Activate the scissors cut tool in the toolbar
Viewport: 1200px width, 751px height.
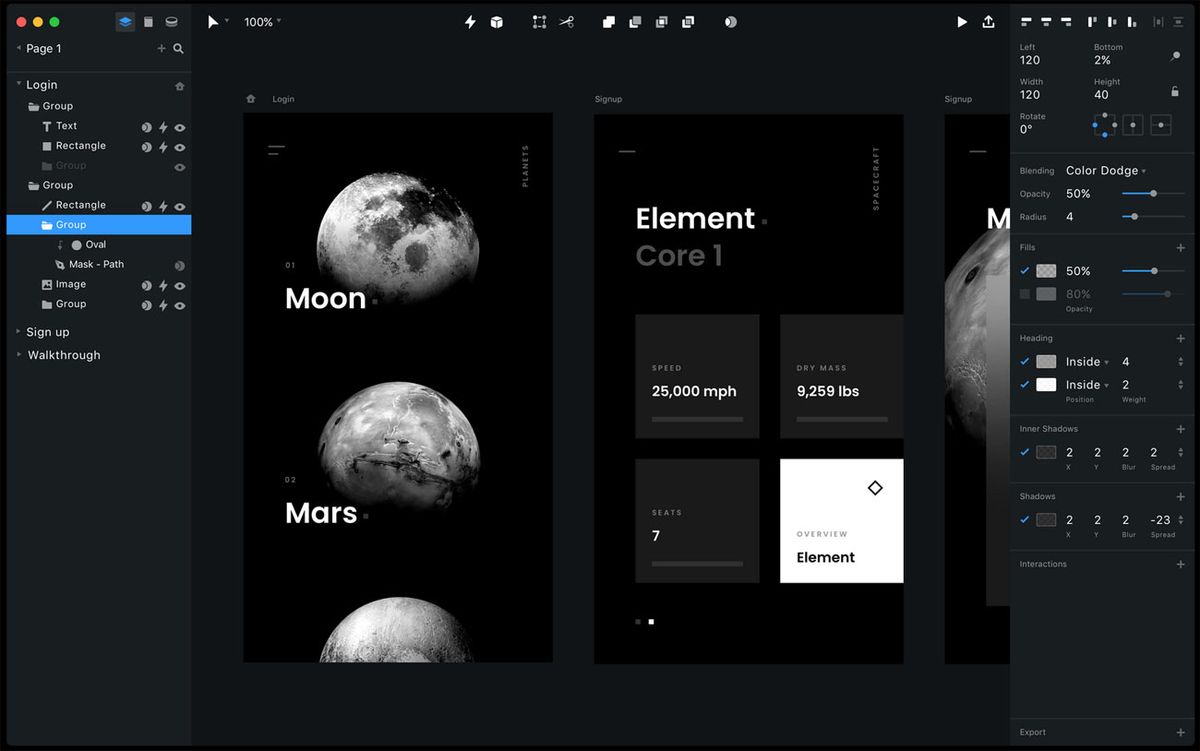[x=566, y=21]
